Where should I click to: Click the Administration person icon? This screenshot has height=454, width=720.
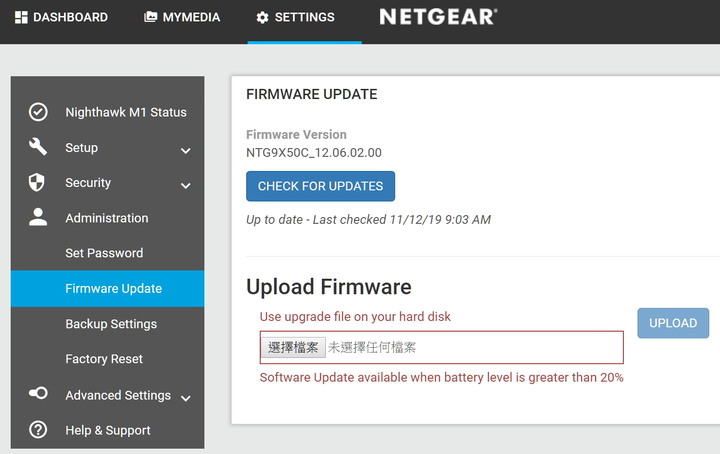38,217
